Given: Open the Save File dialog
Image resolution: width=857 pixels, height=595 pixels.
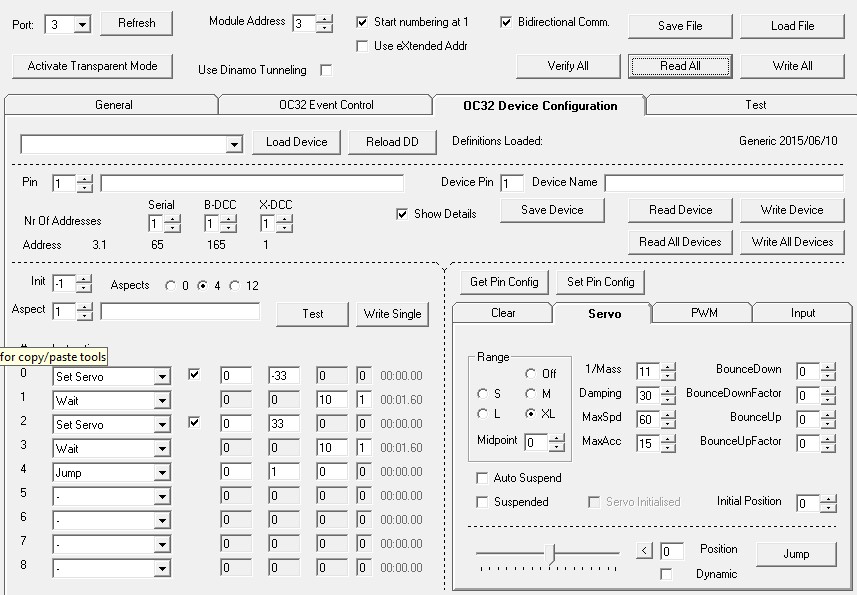Looking at the screenshot, I should pos(680,26).
